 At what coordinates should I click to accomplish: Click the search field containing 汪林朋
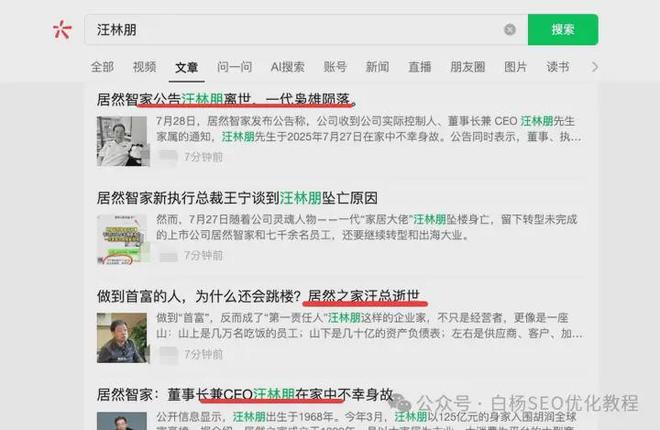[300, 30]
